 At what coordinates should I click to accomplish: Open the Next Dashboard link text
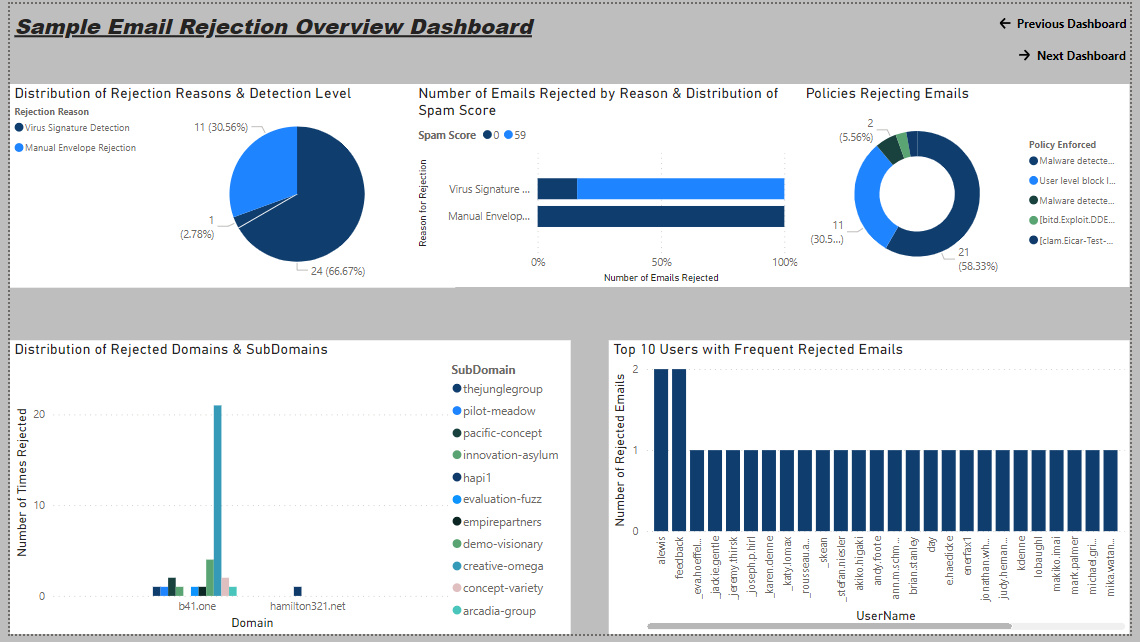[x=1080, y=56]
